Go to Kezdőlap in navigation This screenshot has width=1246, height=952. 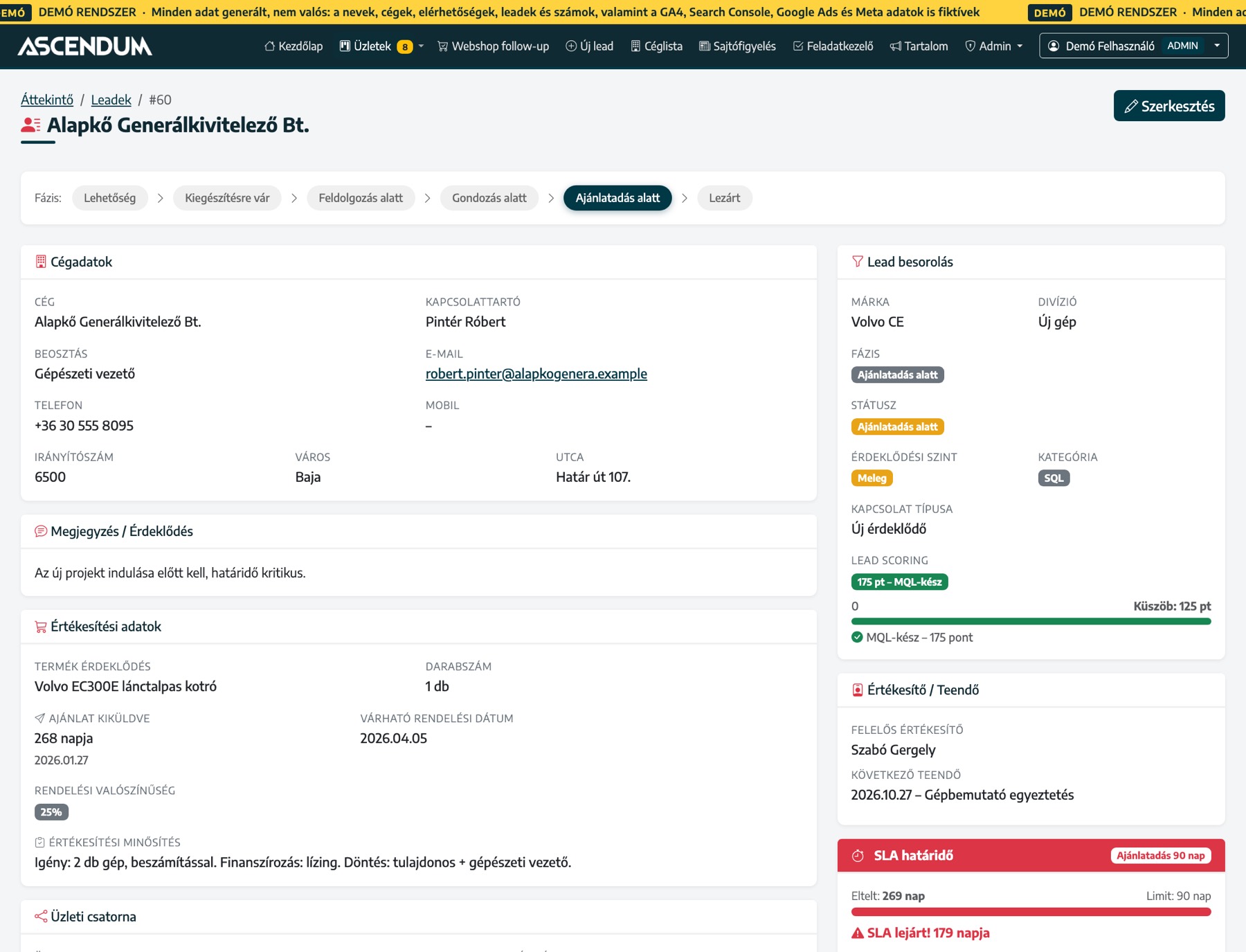pos(294,46)
